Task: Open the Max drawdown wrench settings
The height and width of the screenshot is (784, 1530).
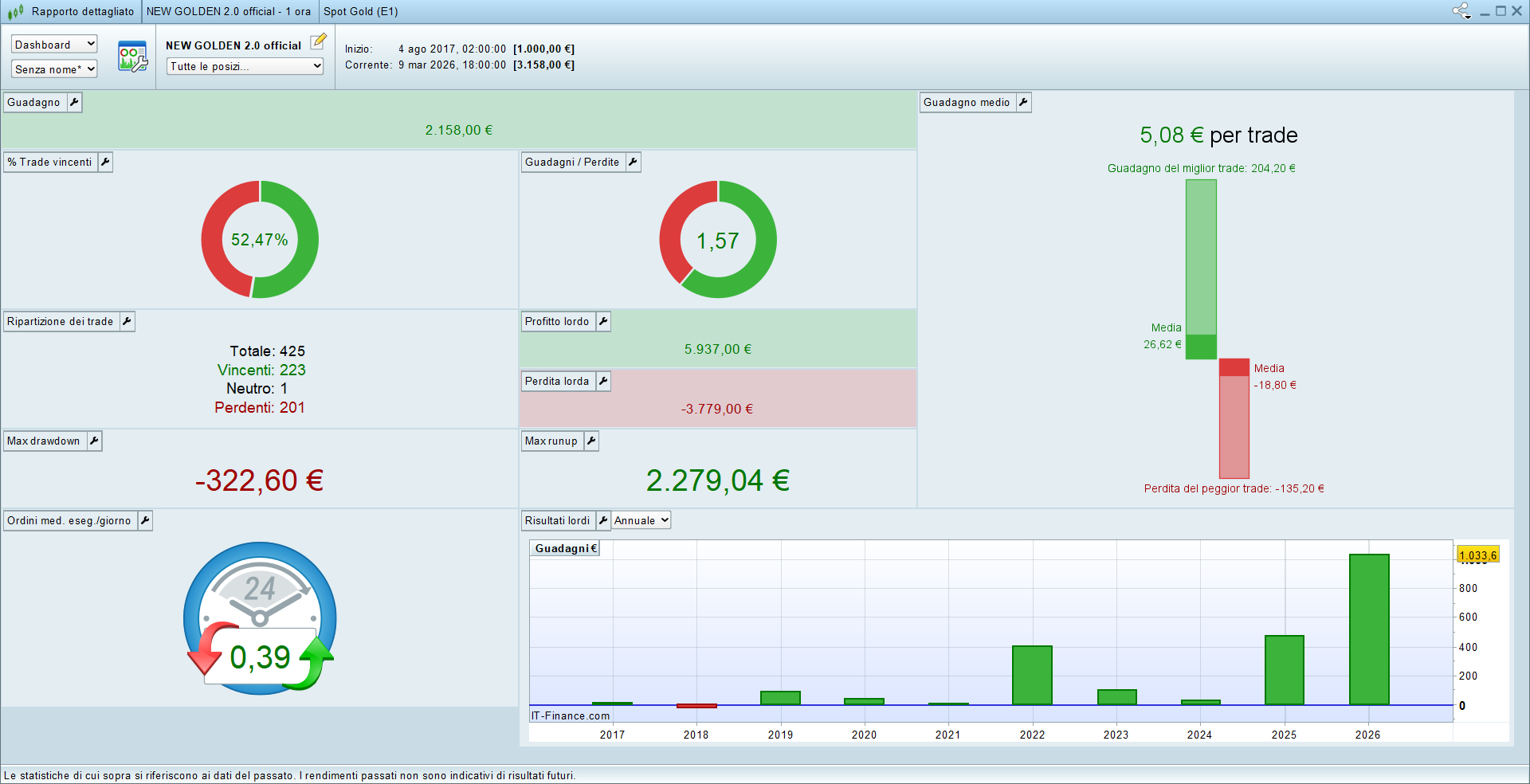Action: pyautogui.click(x=94, y=441)
